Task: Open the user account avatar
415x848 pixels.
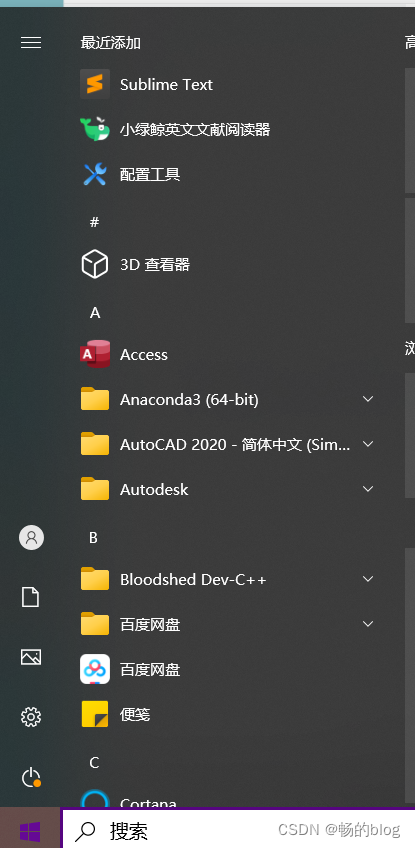Action: coord(31,537)
